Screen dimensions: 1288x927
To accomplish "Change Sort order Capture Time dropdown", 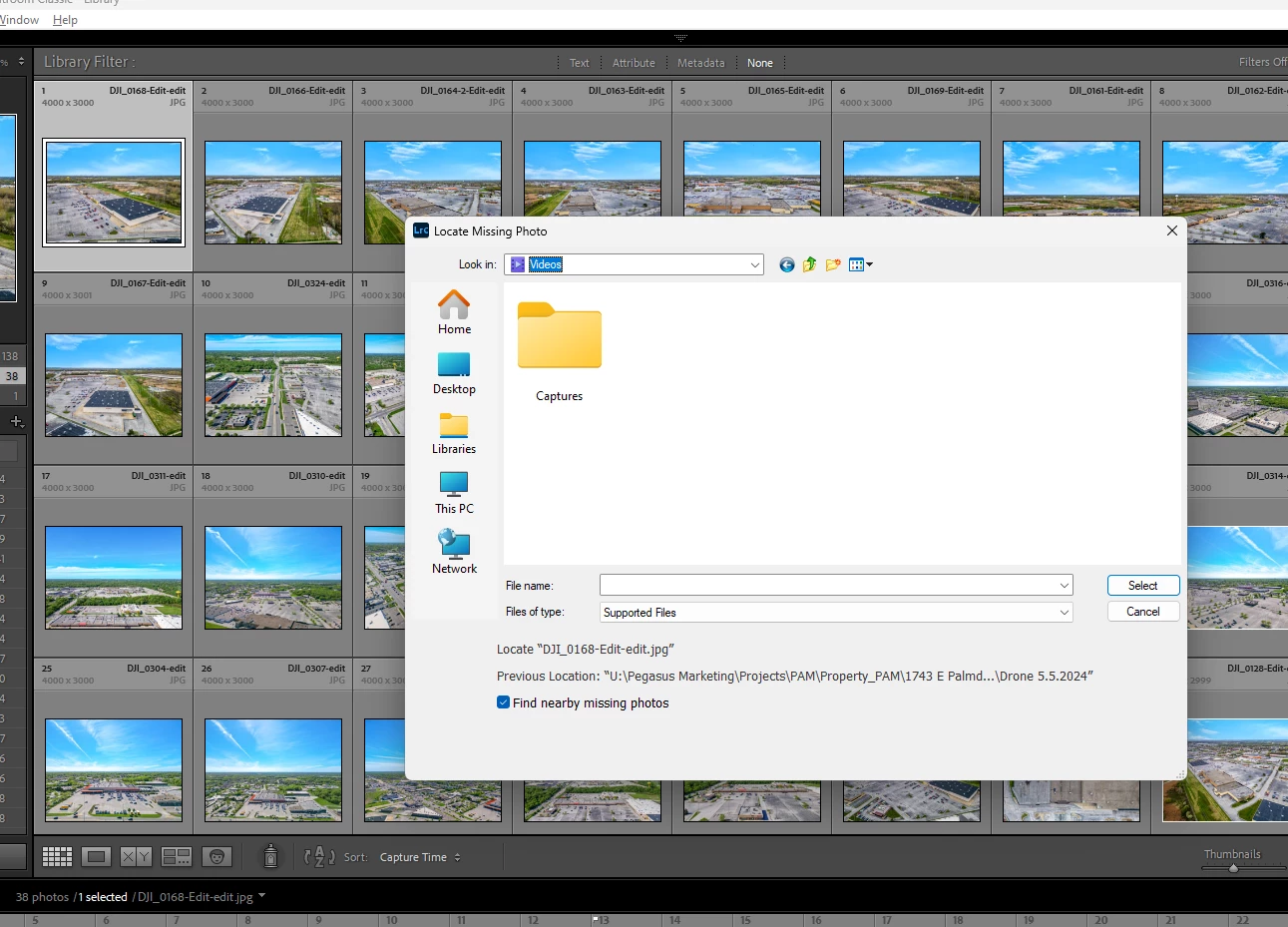I will click(420, 857).
